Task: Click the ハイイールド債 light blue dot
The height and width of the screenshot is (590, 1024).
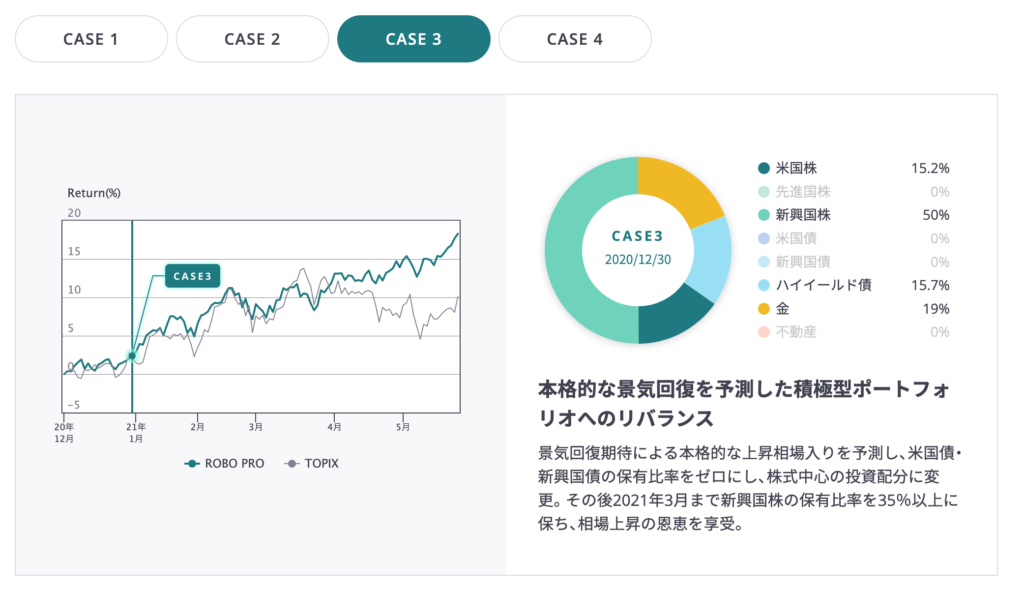Action: (764, 285)
